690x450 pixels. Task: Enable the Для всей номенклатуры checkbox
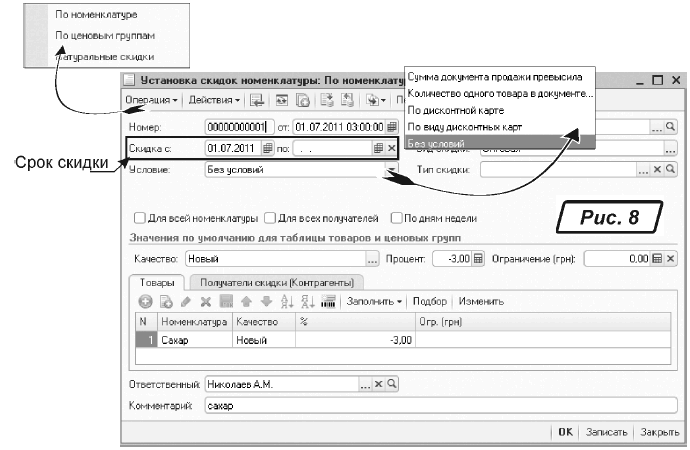click(138, 218)
